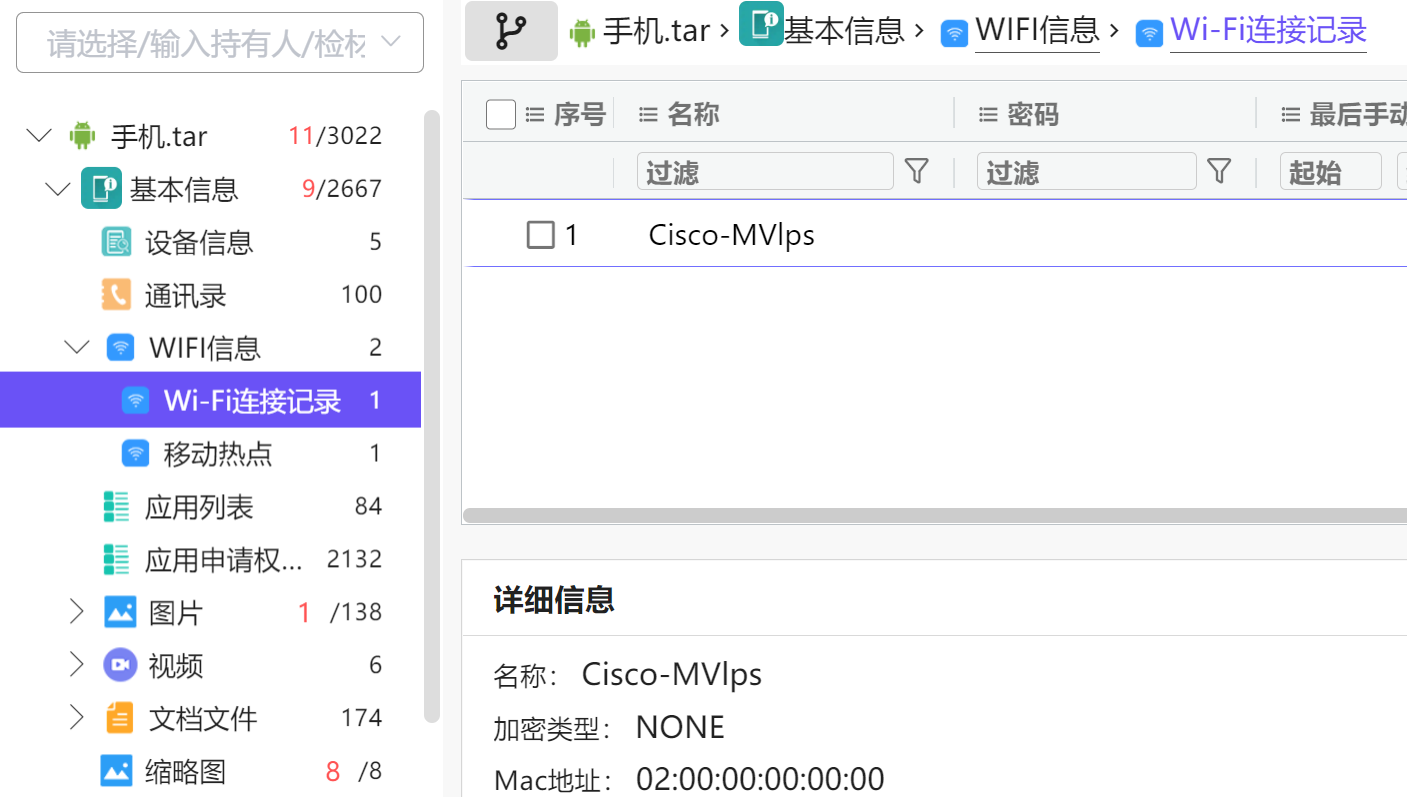
Task: Click the filter funnel icon for 名称 column
Action: [x=916, y=172]
